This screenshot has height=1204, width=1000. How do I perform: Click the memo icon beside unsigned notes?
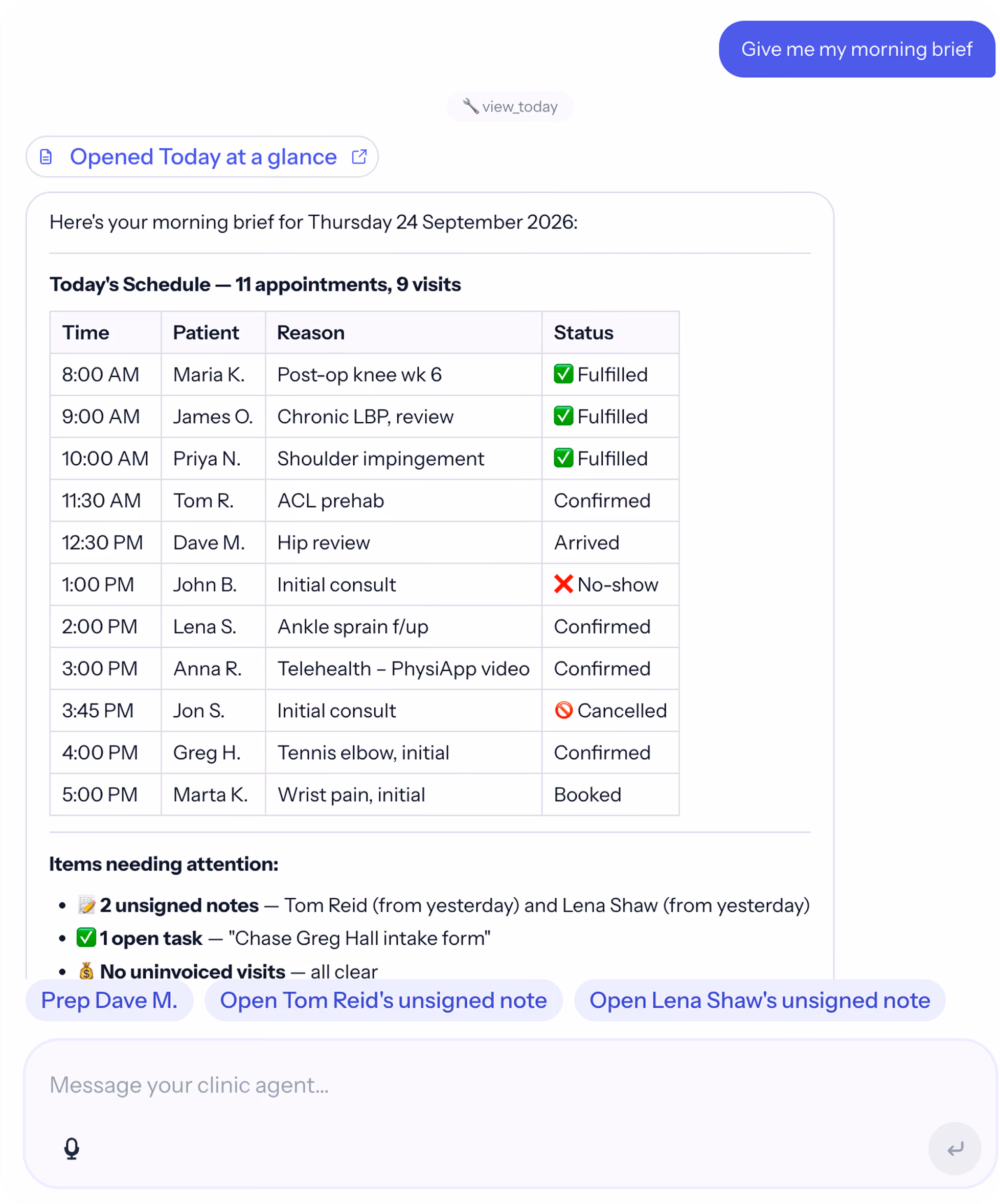(86, 905)
